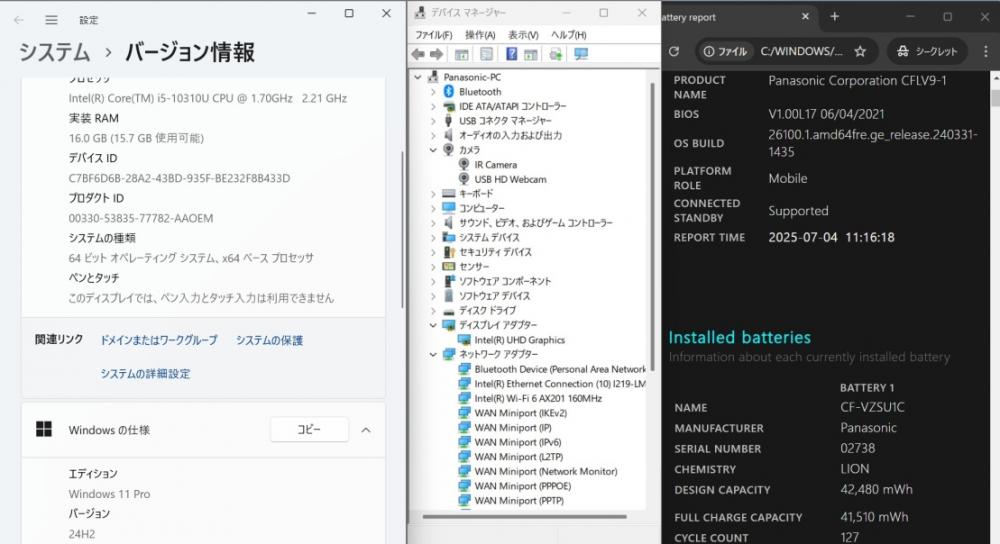This screenshot has width=1000, height=544.
Task: Collapse the カメラ category
Action: 433,150
